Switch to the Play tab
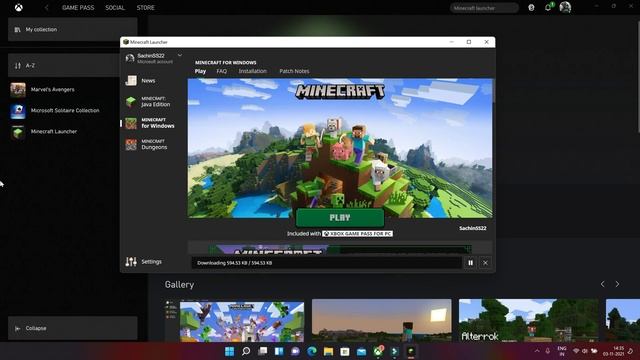This screenshot has width=640, height=360. (x=200, y=71)
